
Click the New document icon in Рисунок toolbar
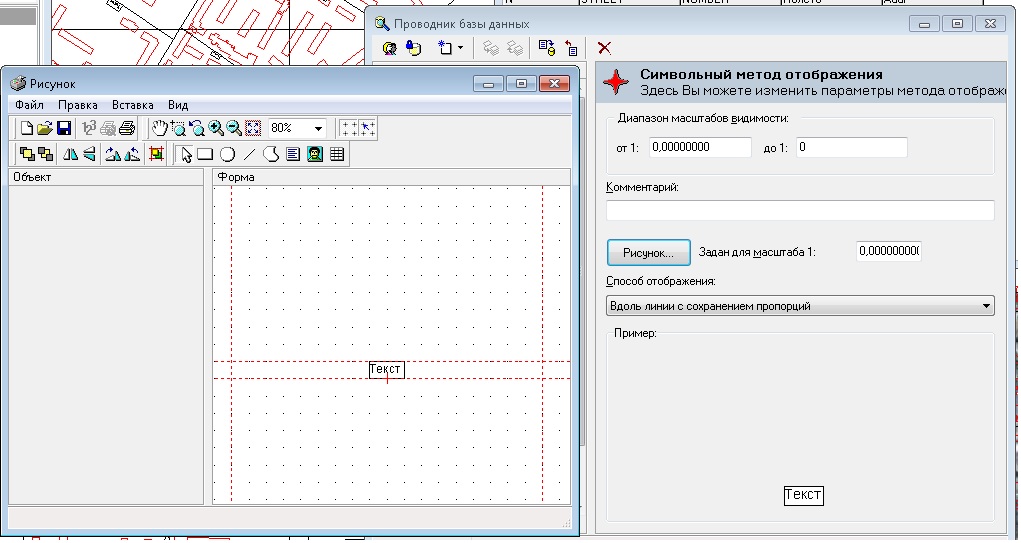[x=27, y=128]
